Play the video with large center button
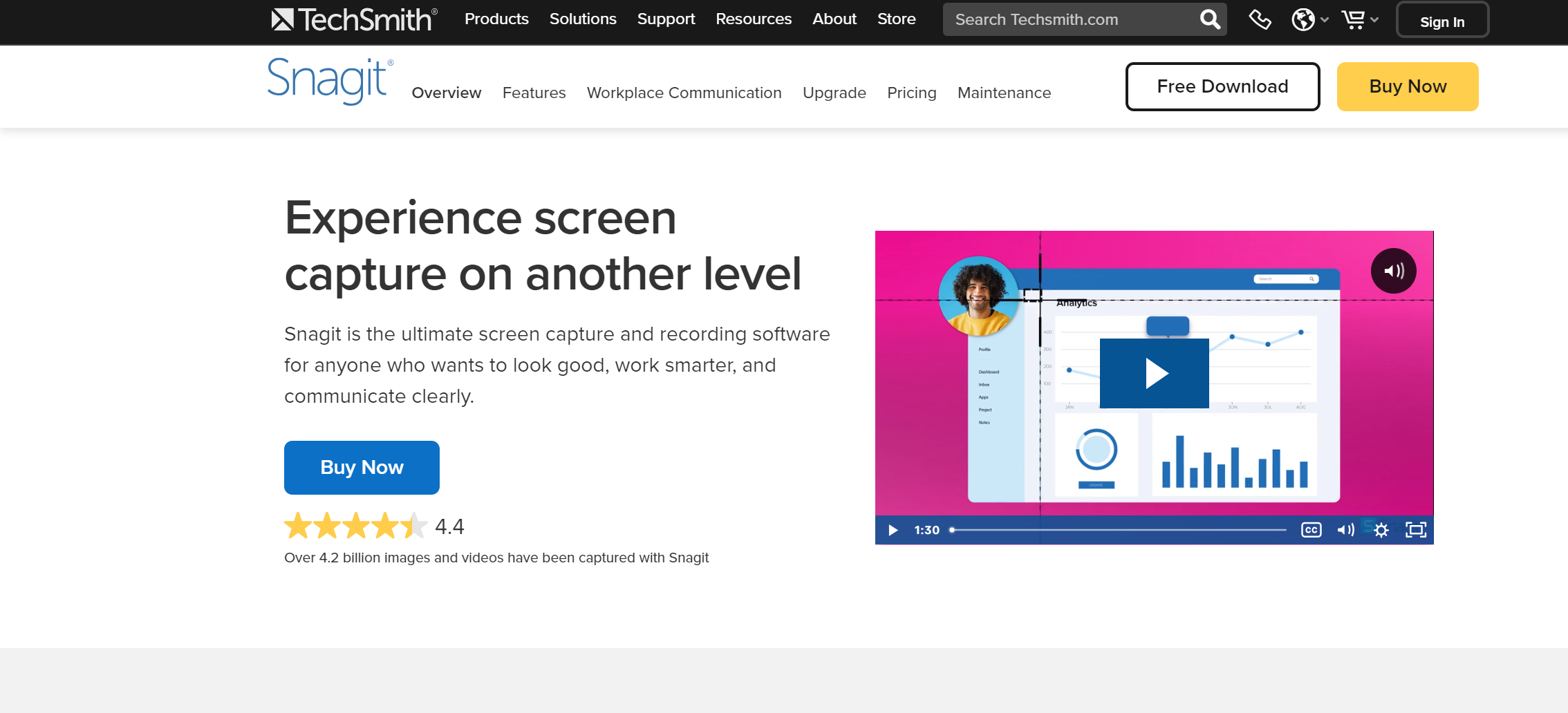The width and height of the screenshot is (1568, 713). pyautogui.click(x=1154, y=373)
